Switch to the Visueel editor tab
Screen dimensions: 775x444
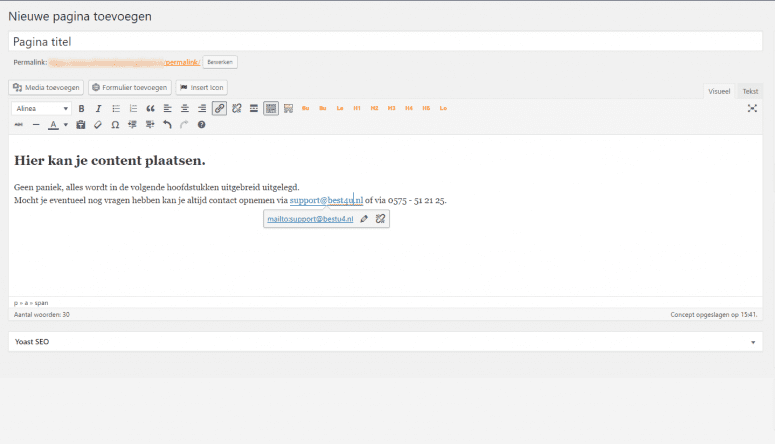tap(719, 91)
